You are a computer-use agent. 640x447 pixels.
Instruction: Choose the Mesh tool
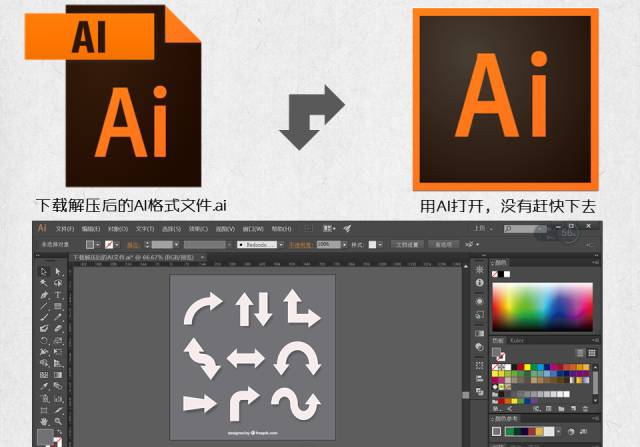tap(44, 375)
